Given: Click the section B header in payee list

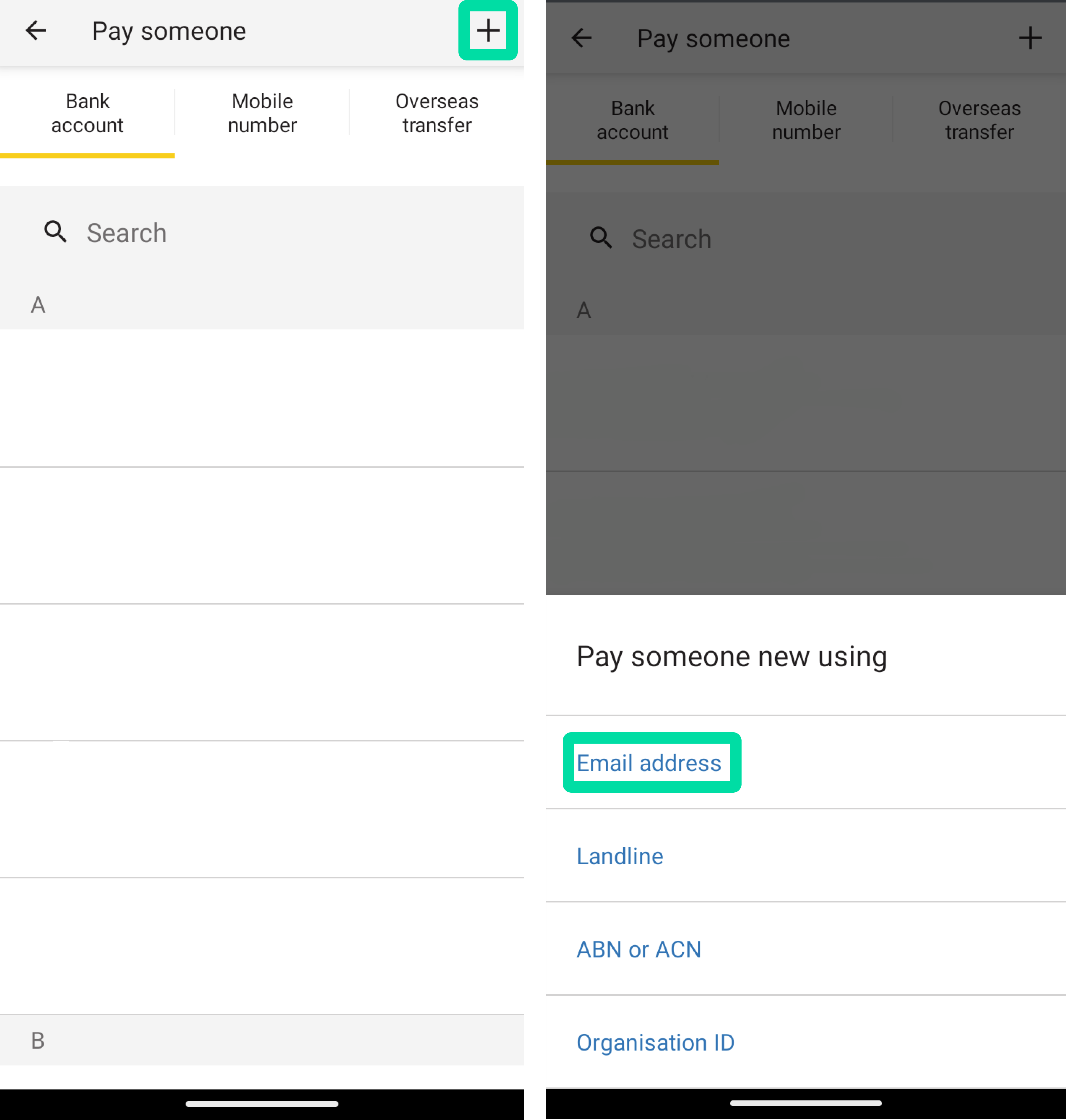Looking at the screenshot, I should click(x=38, y=1041).
